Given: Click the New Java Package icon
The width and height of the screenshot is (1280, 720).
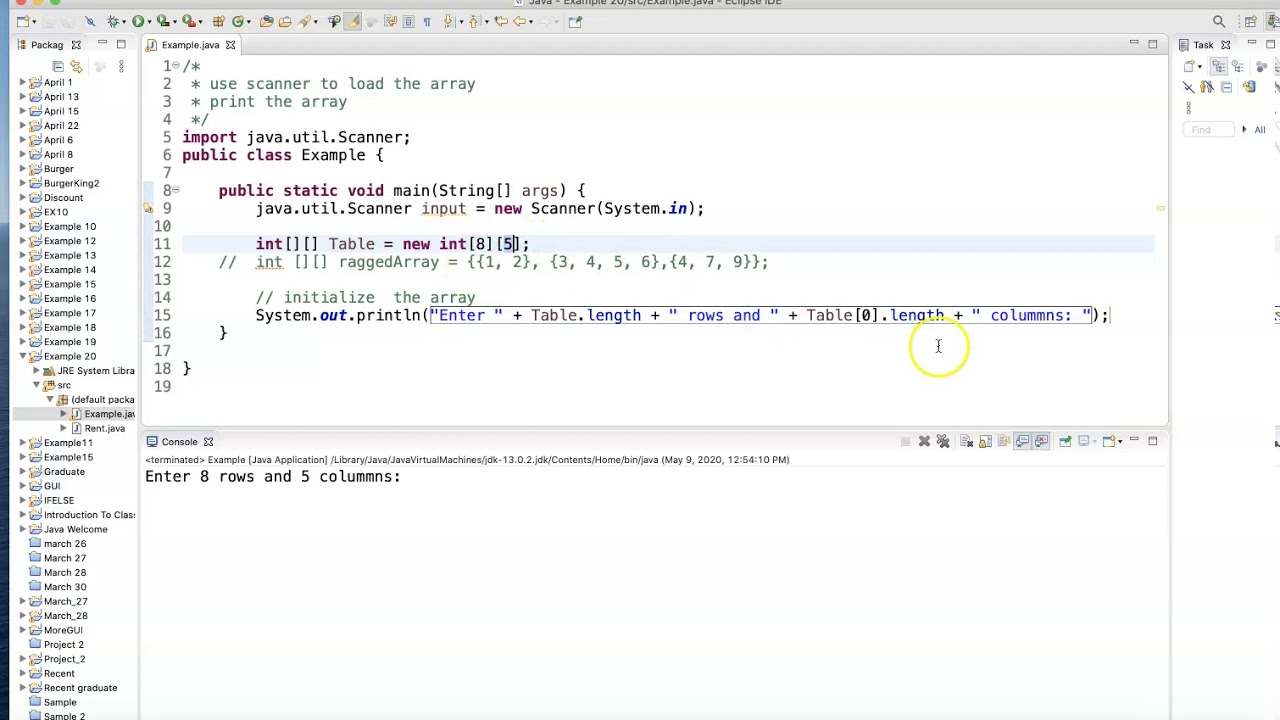Looking at the screenshot, I should (218, 21).
